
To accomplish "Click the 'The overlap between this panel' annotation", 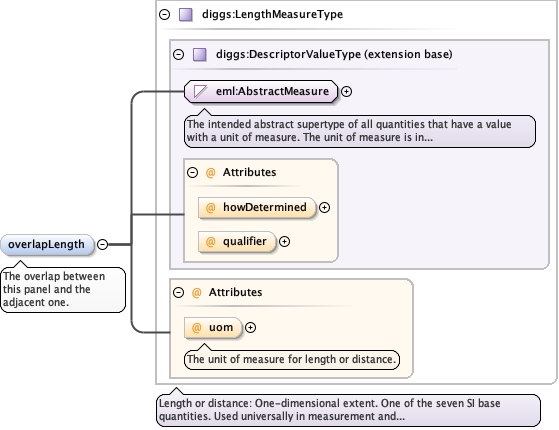I will [63, 290].
